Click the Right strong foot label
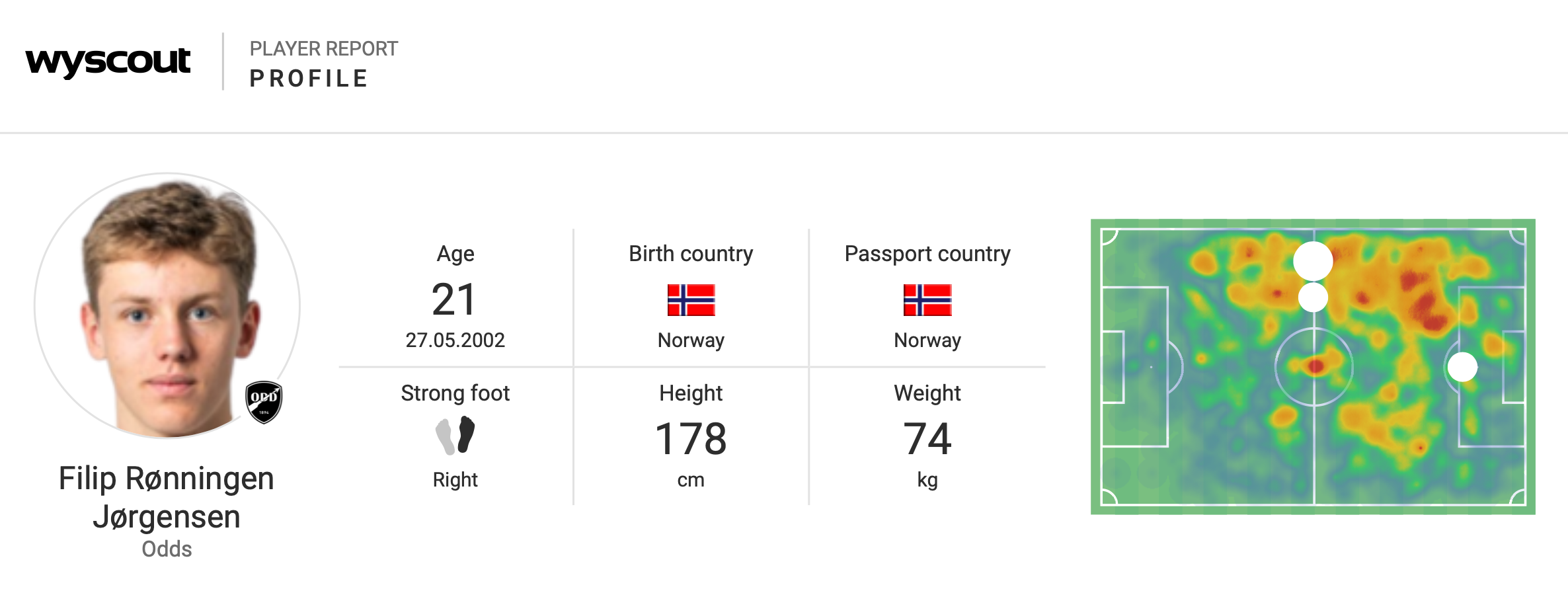Image resolution: width=1568 pixels, height=589 pixels. [455, 479]
